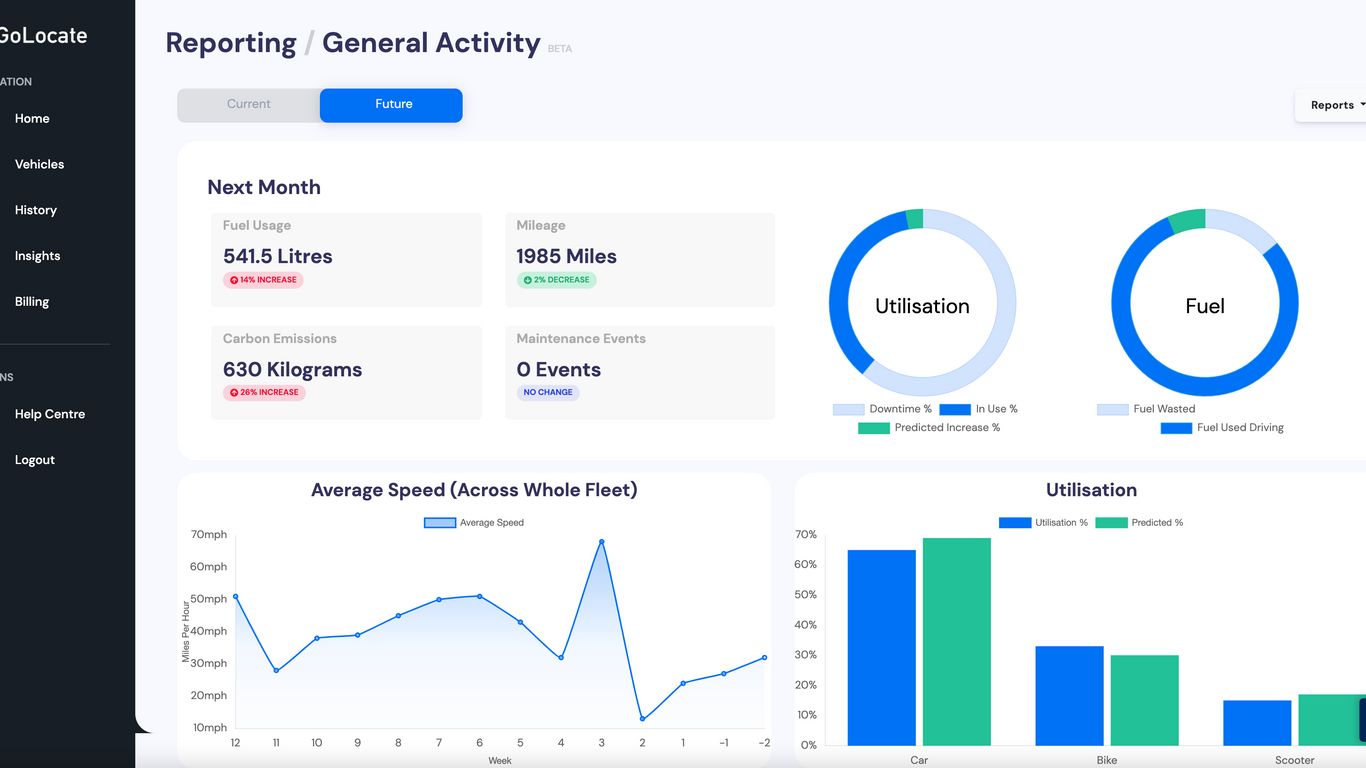Go to Home in the sidebar
The height and width of the screenshot is (768, 1366).
(x=32, y=118)
